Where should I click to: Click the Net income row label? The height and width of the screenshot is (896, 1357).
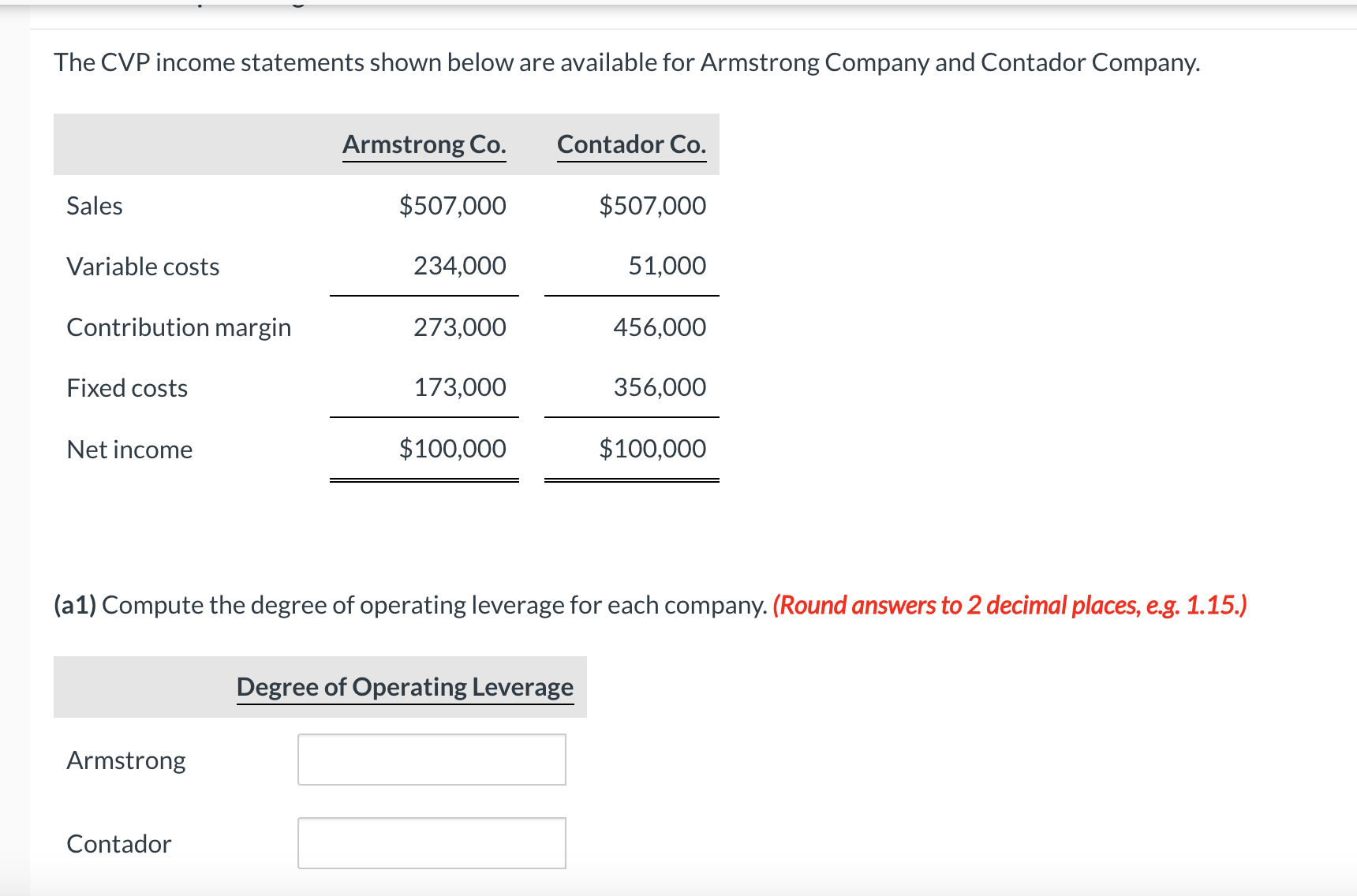(x=129, y=449)
